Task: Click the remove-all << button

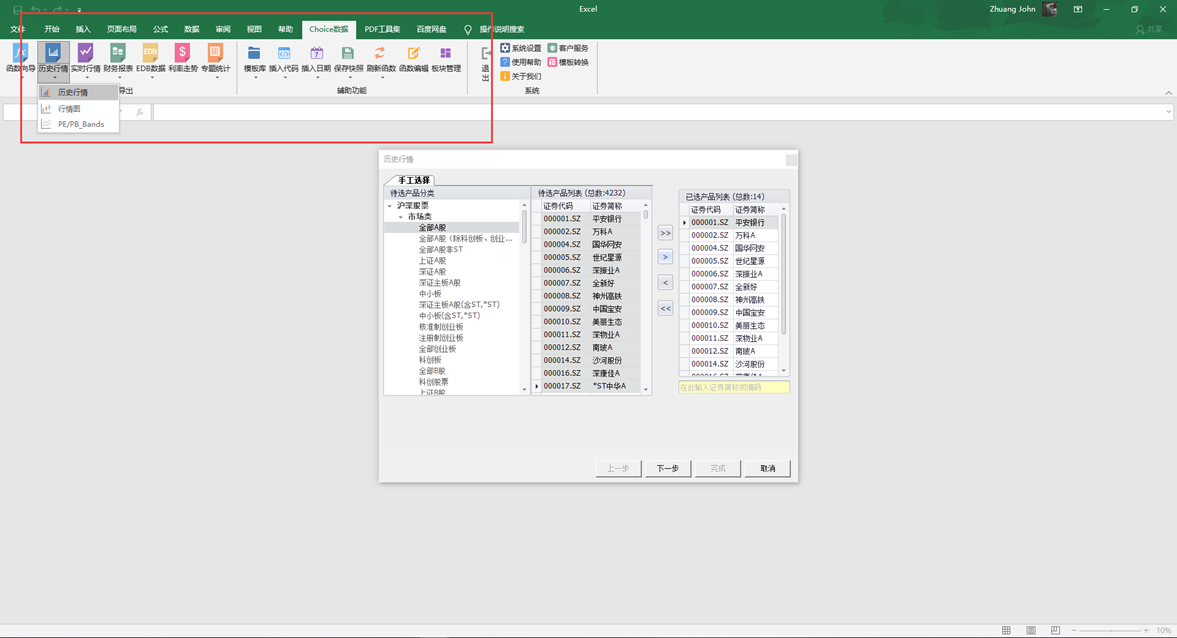Action: (x=665, y=308)
